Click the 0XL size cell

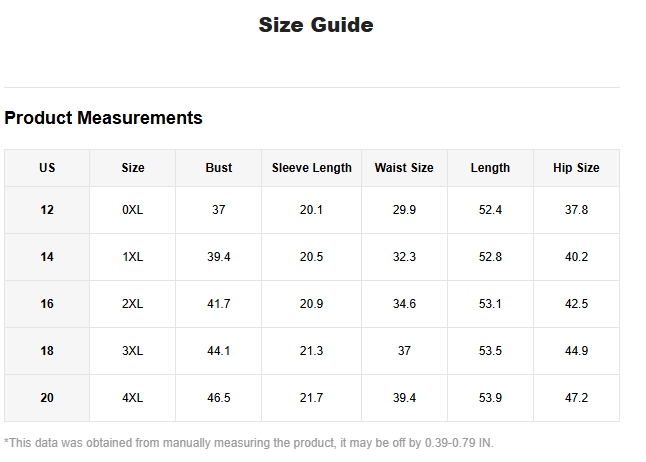coord(133,210)
